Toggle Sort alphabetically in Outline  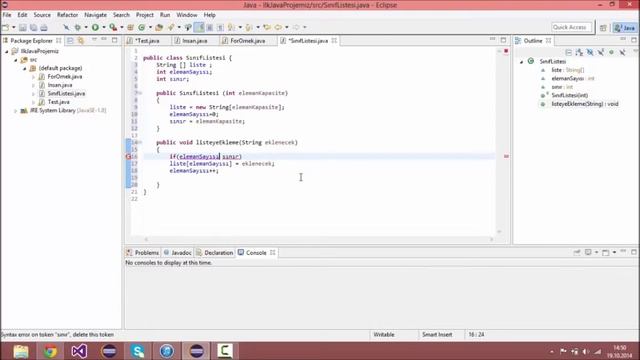(579, 52)
